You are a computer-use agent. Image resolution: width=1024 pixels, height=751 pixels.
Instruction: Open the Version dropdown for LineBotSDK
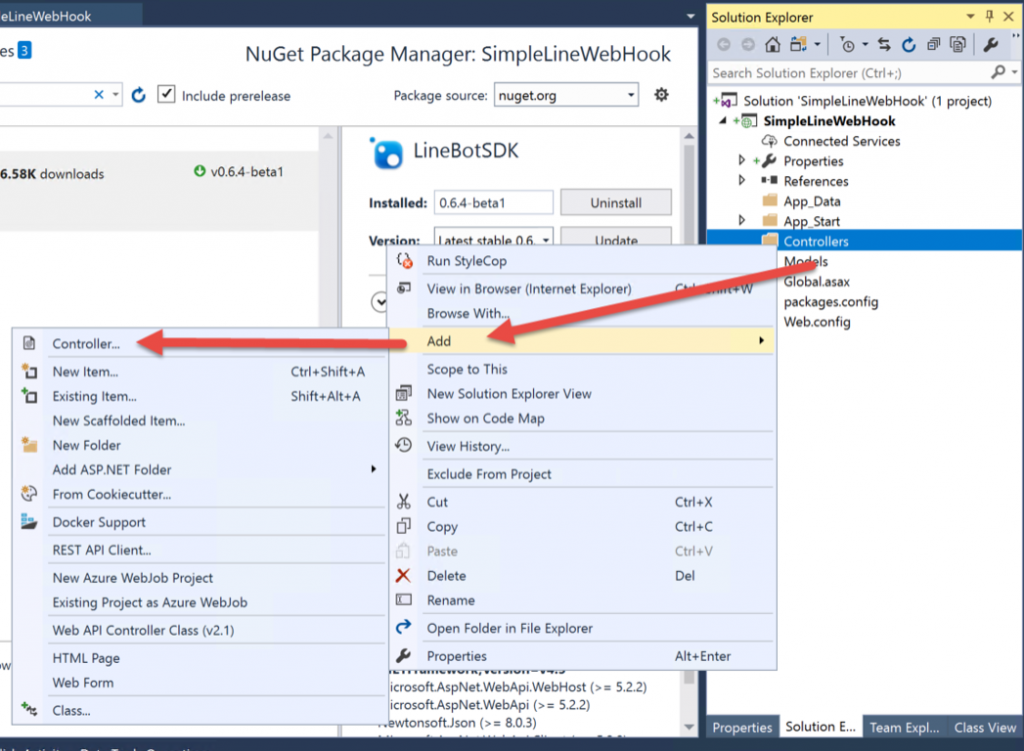point(494,239)
